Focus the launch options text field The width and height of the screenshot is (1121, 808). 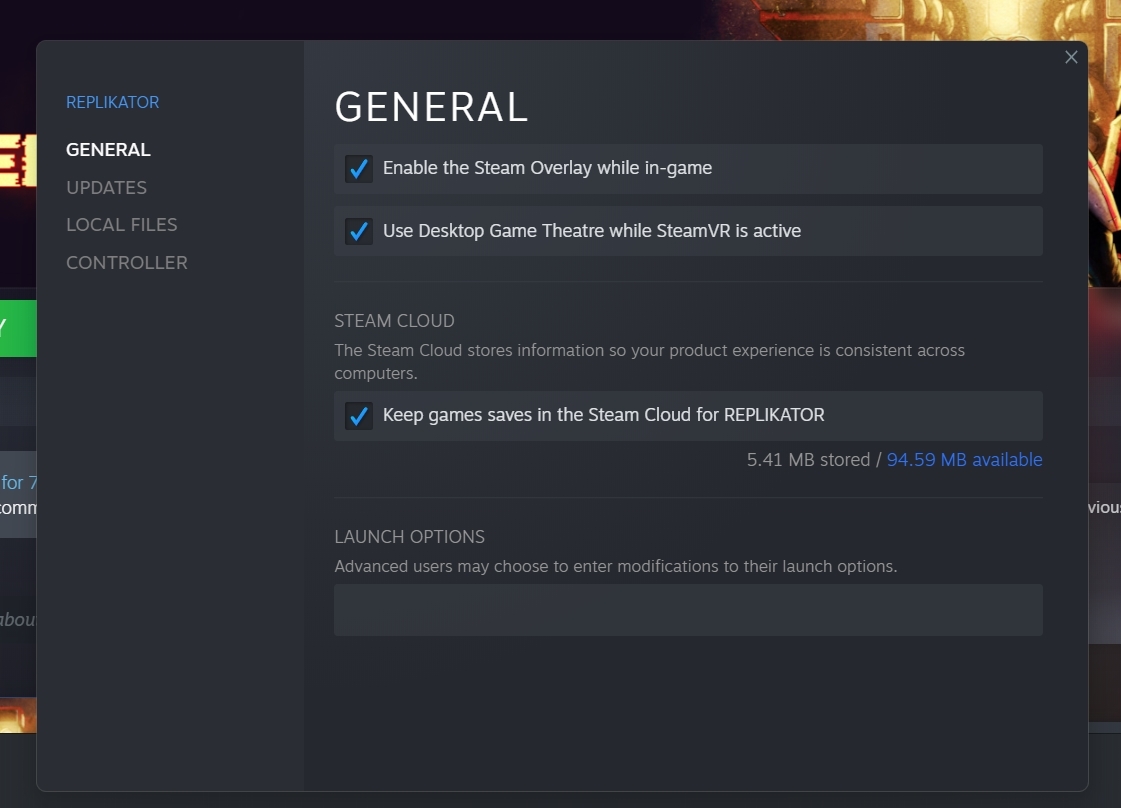pyautogui.click(x=688, y=610)
